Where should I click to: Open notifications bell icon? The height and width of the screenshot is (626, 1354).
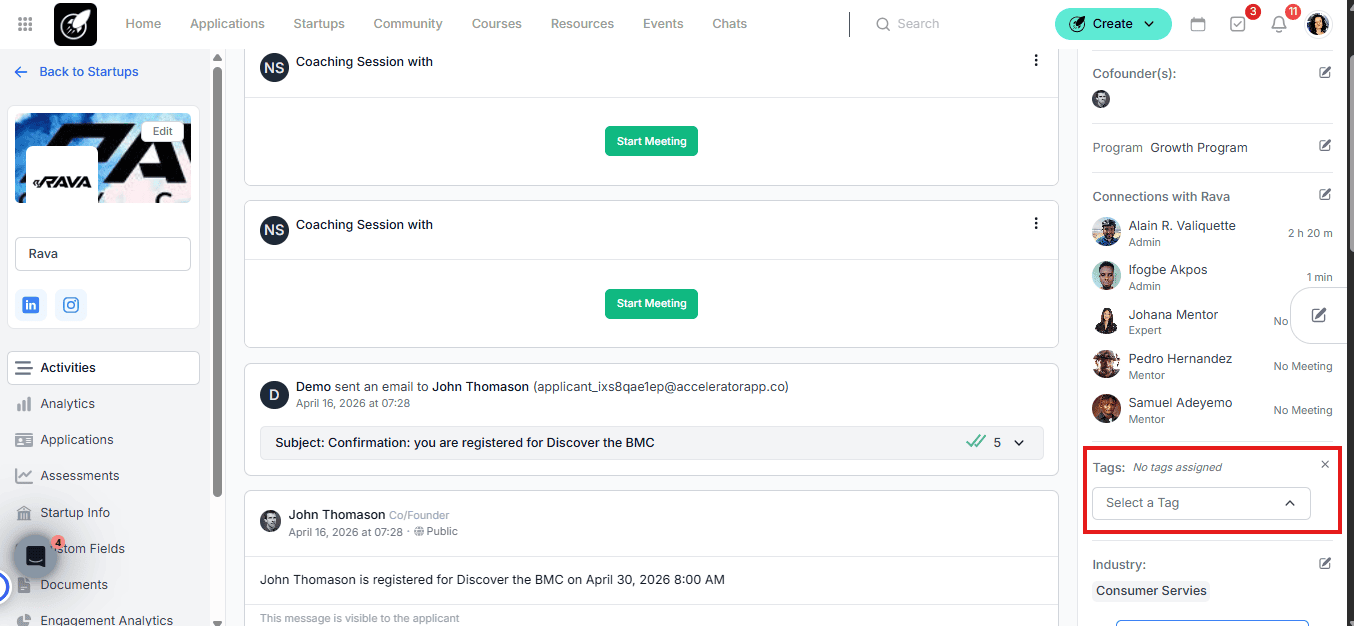1279,24
